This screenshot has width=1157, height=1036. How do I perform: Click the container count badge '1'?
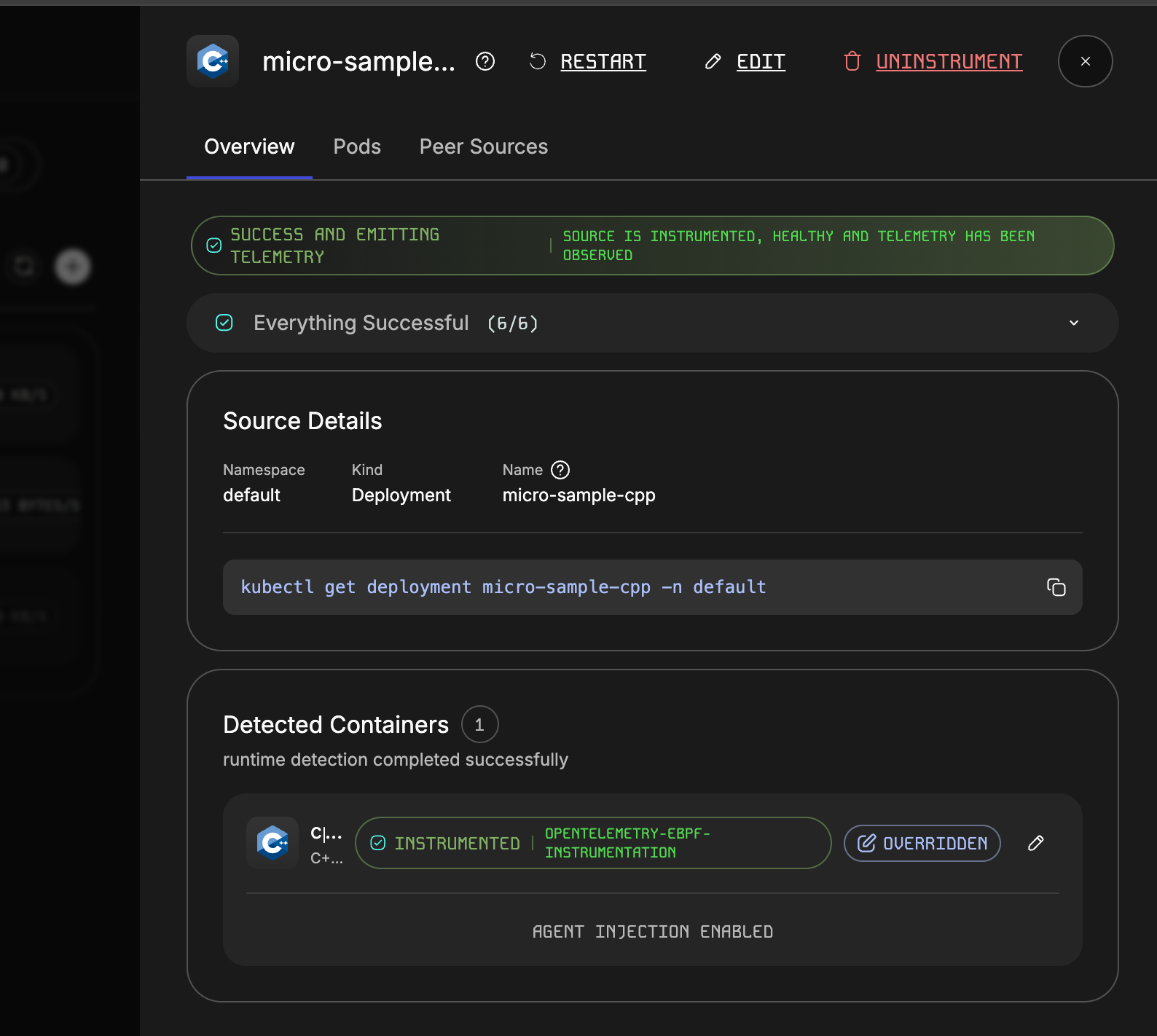(479, 725)
